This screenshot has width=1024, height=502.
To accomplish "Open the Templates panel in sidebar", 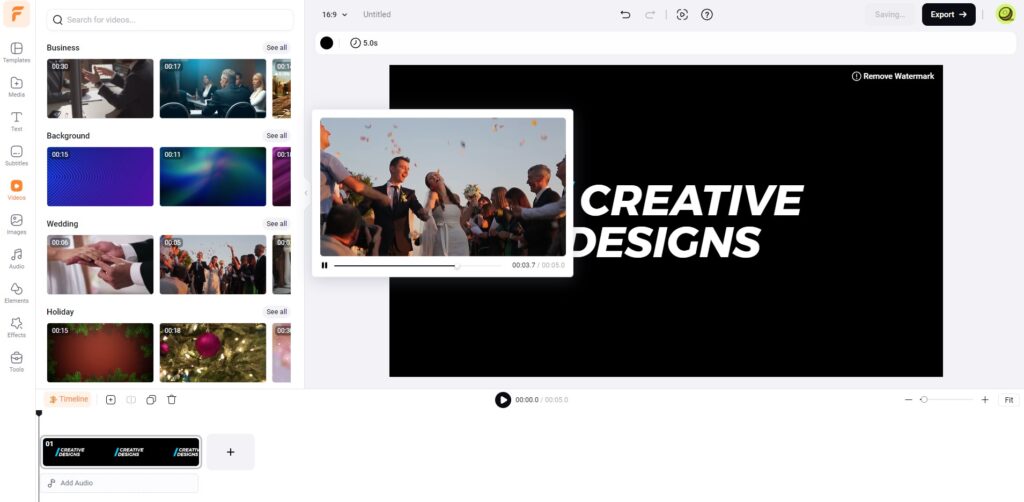I will (16, 52).
